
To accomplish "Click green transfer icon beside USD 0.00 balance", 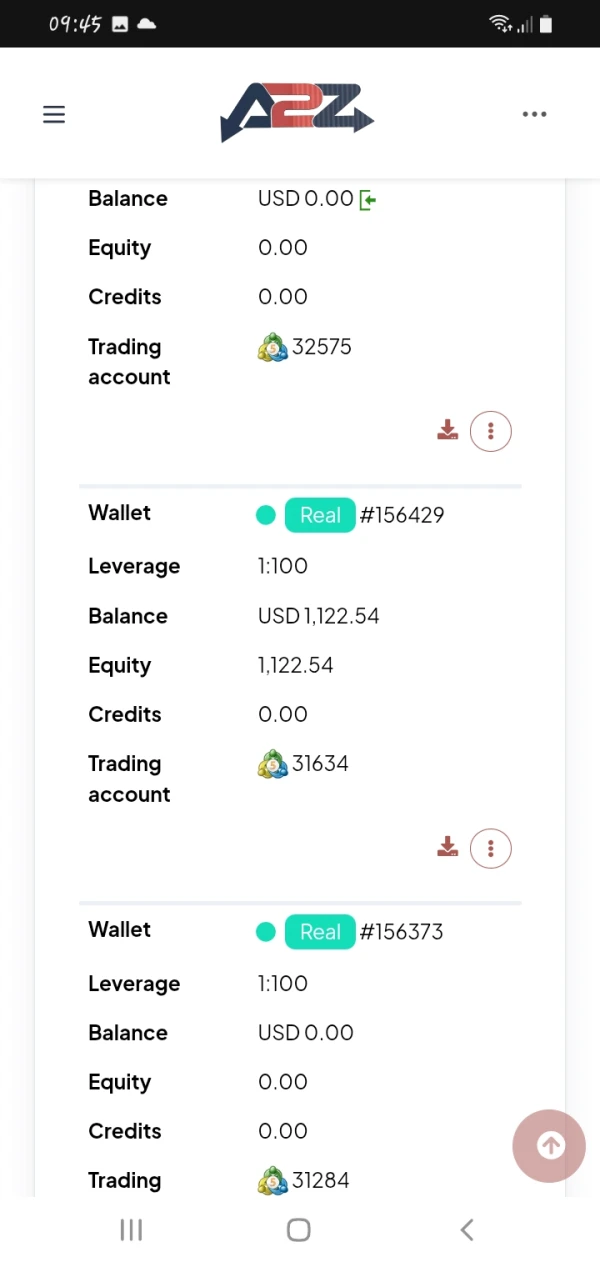I will 368,200.
